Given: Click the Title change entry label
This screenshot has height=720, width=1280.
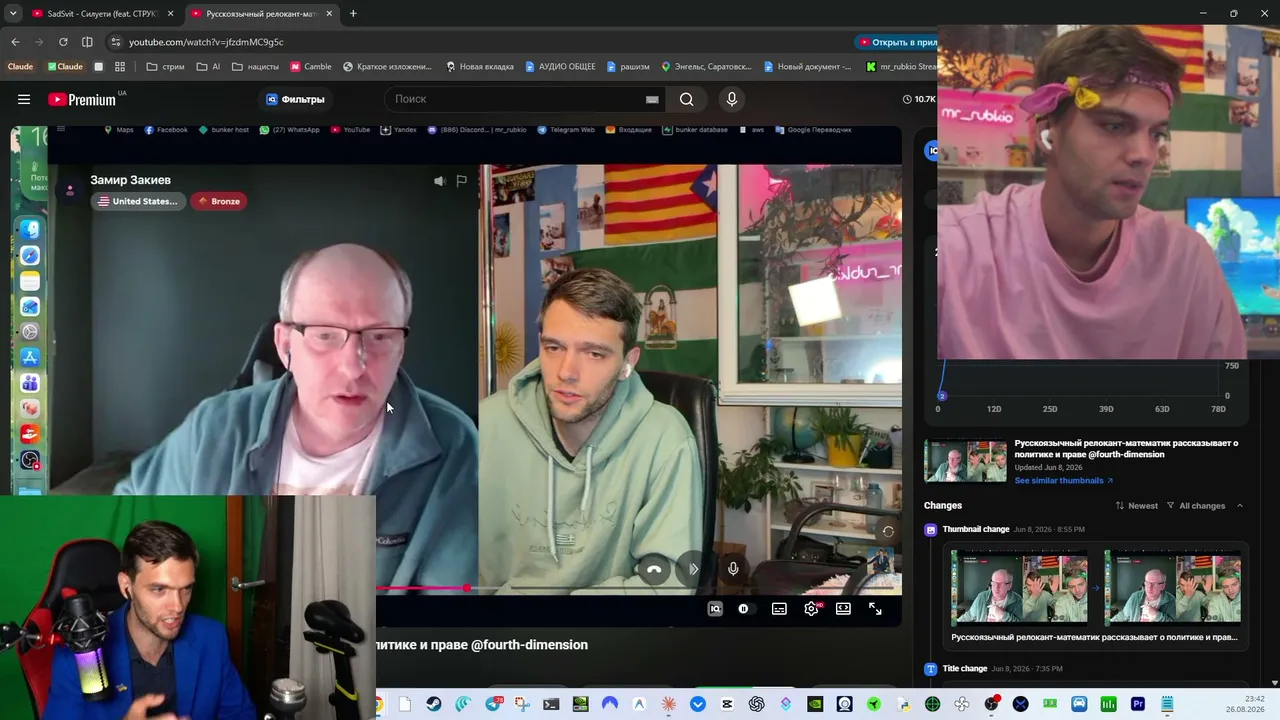Looking at the screenshot, I should click(965, 669).
